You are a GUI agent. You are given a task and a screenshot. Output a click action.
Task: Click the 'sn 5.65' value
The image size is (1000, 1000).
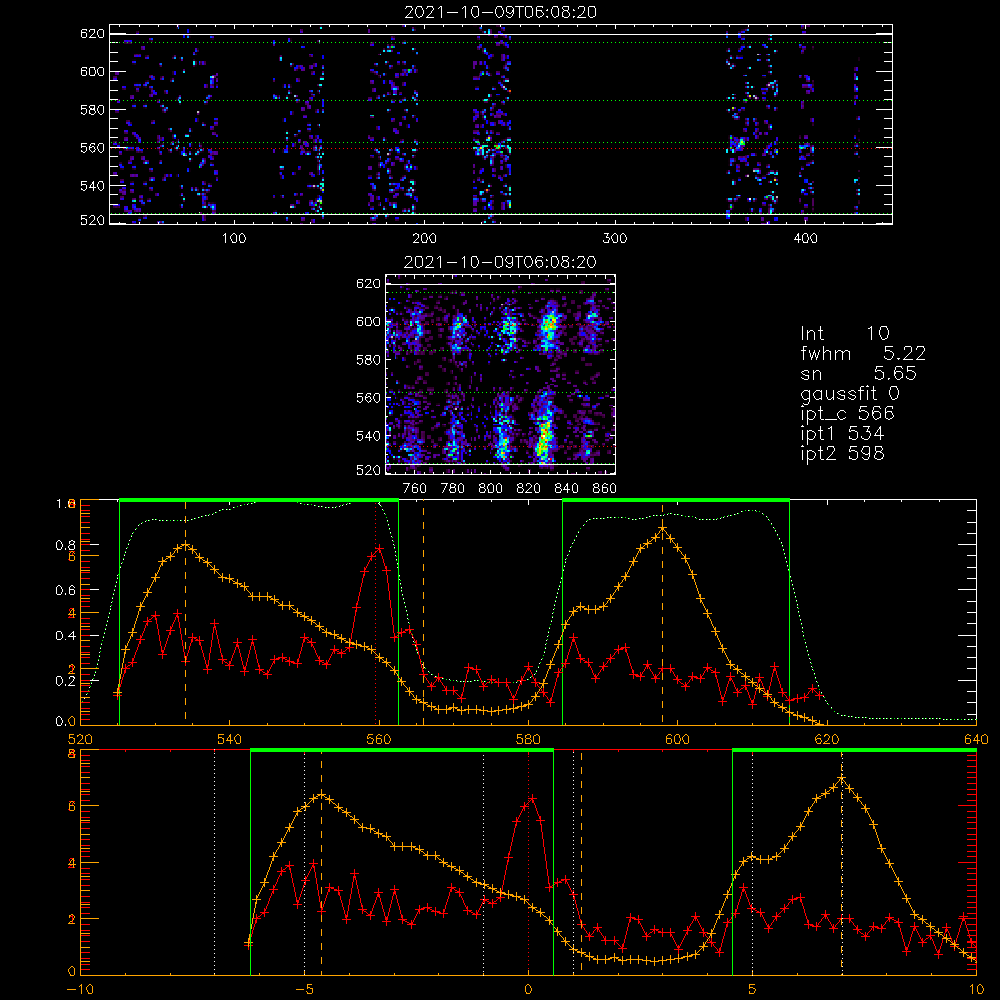point(858,373)
